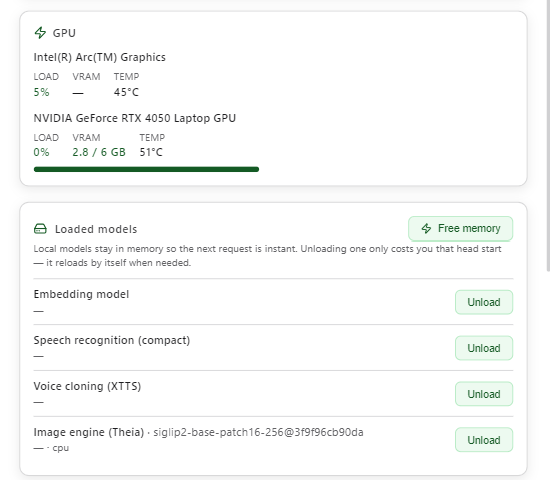The width and height of the screenshot is (550, 480).
Task: Unload the Embedding model
Action: pyautogui.click(x=484, y=302)
